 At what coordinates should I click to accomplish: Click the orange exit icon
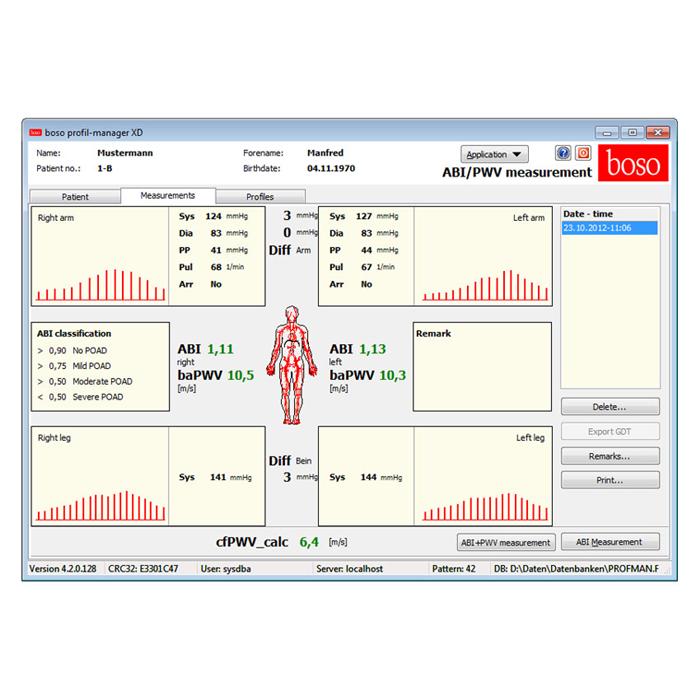pos(583,153)
